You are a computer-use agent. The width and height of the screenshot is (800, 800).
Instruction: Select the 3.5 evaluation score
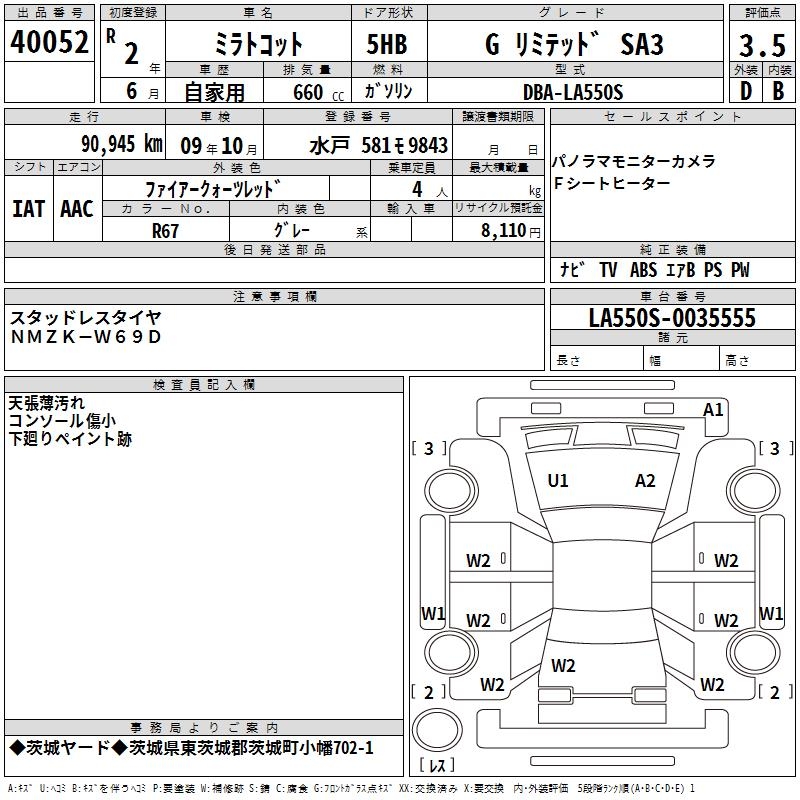[760, 45]
